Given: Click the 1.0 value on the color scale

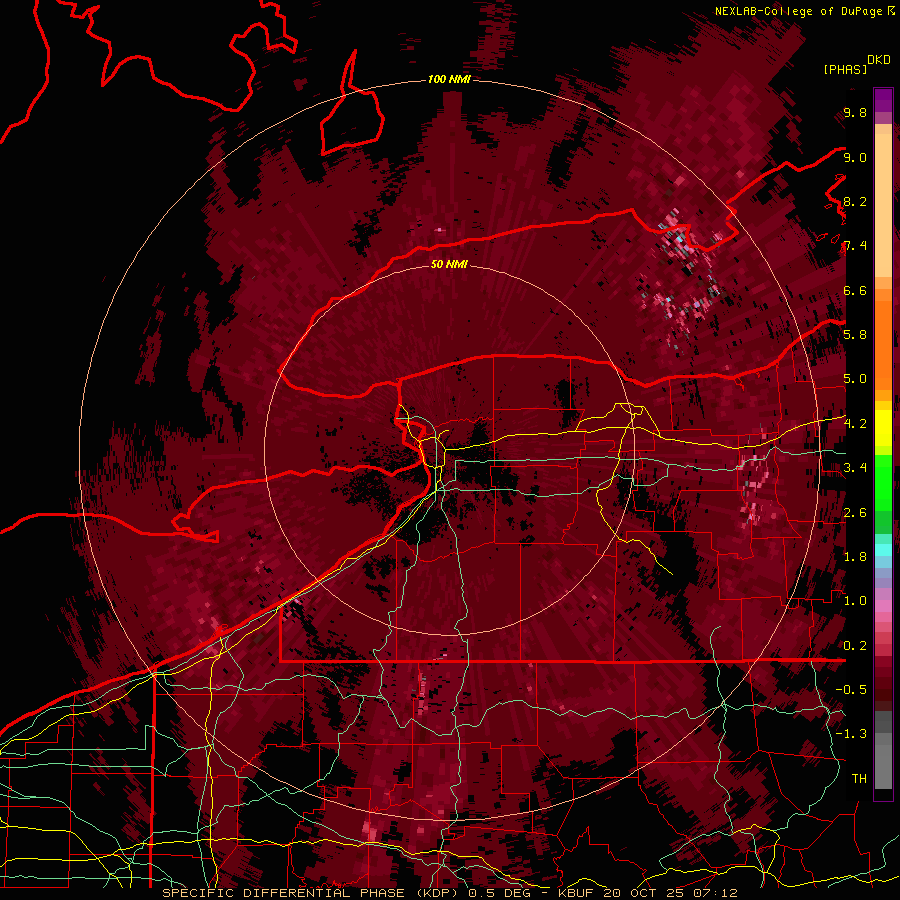Looking at the screenshot, I should (x=855, y=600).
